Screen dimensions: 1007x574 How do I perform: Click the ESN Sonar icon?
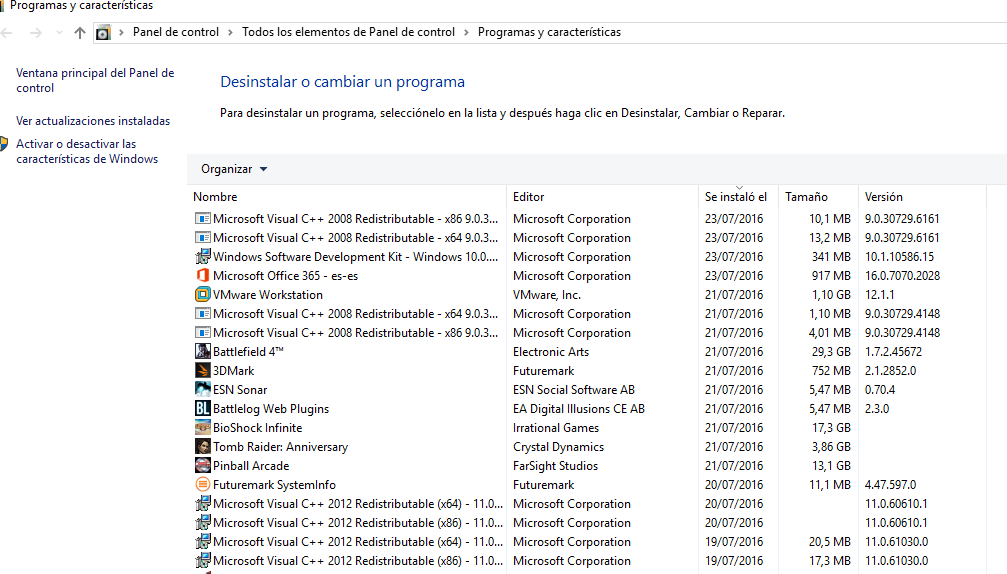(203, 390)
